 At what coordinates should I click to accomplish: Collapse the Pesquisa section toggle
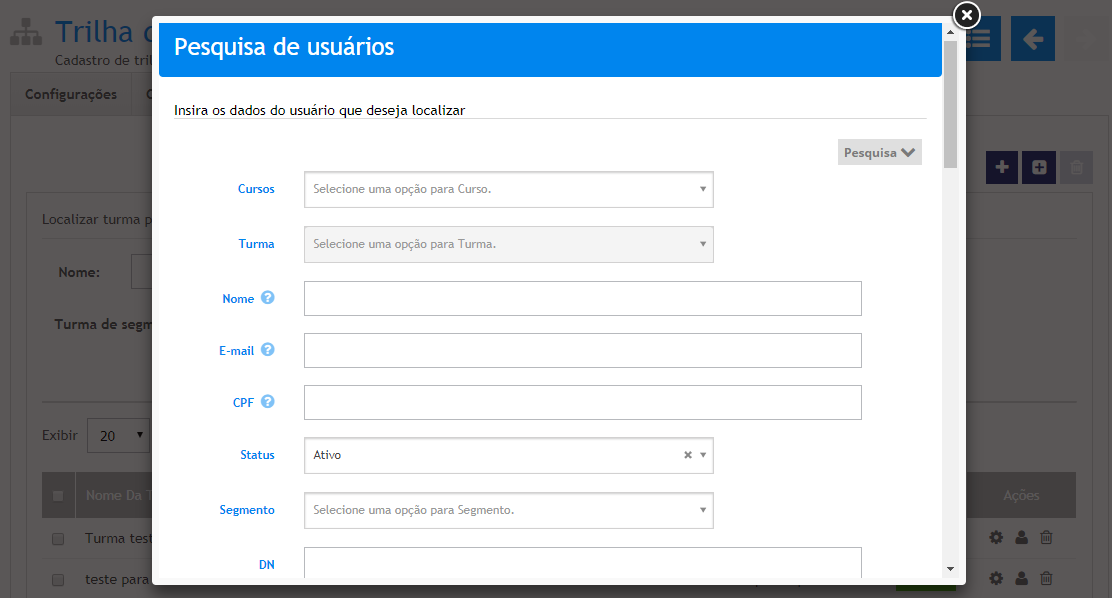(879, 153)
